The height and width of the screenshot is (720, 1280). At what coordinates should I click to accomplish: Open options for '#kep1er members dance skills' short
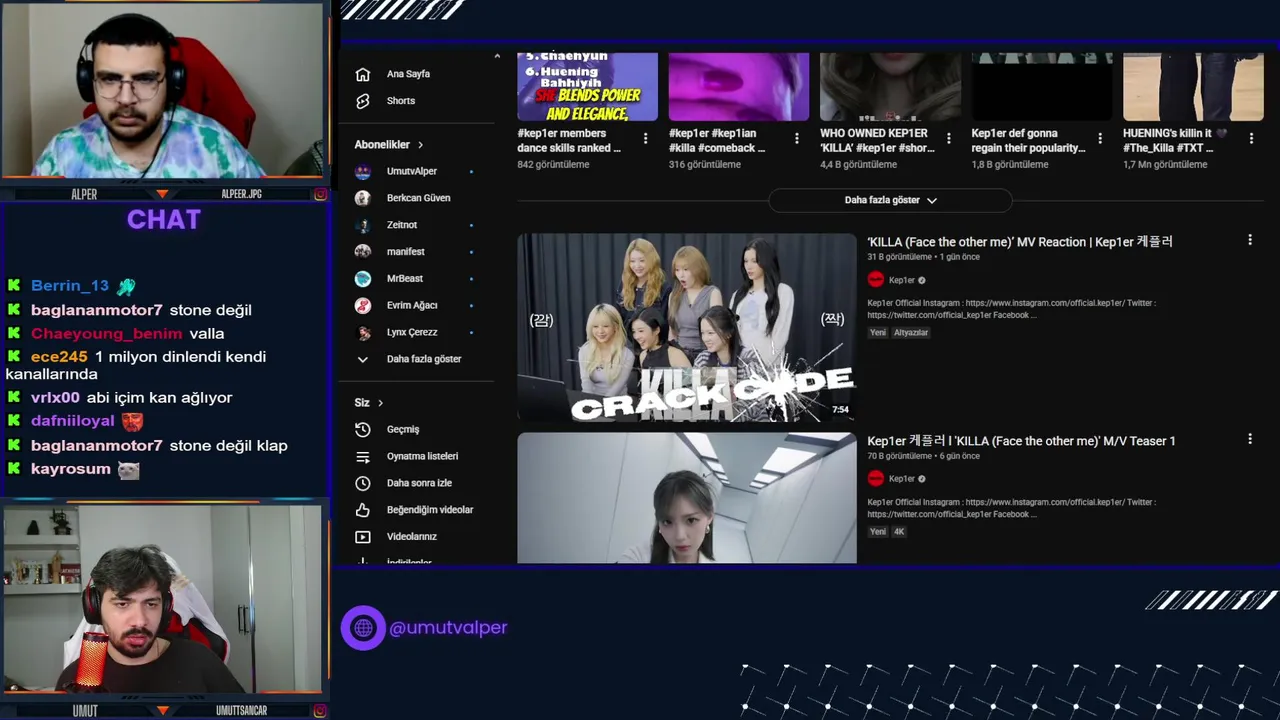[645, 138]
